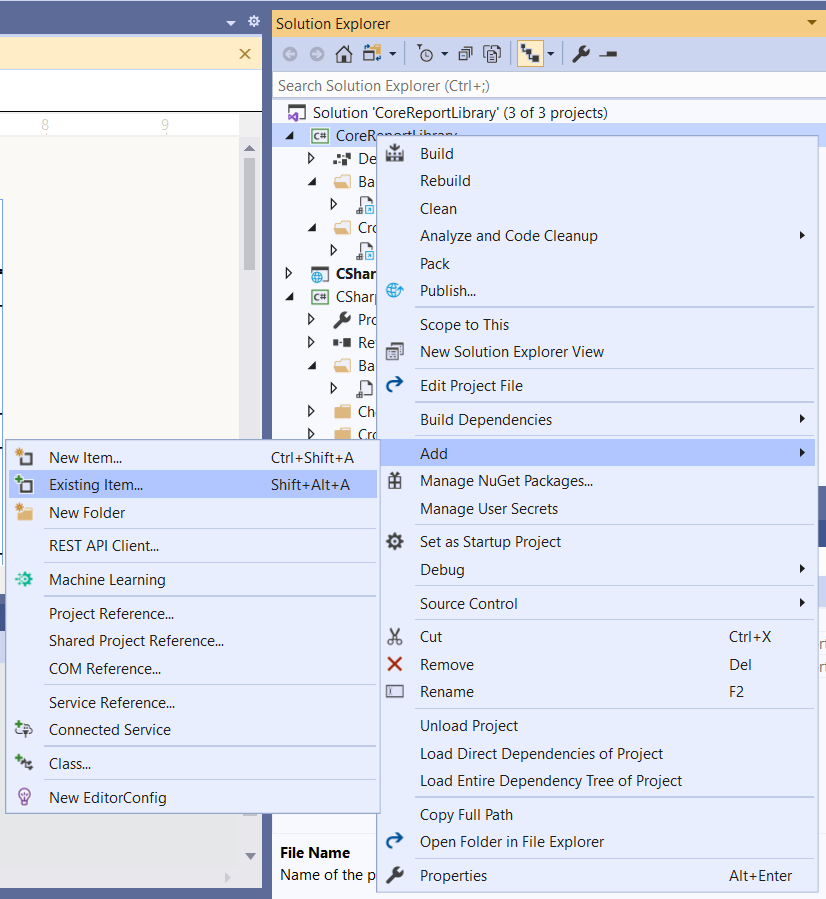Click the Edit Project File arrow icon

click(395, 385)
